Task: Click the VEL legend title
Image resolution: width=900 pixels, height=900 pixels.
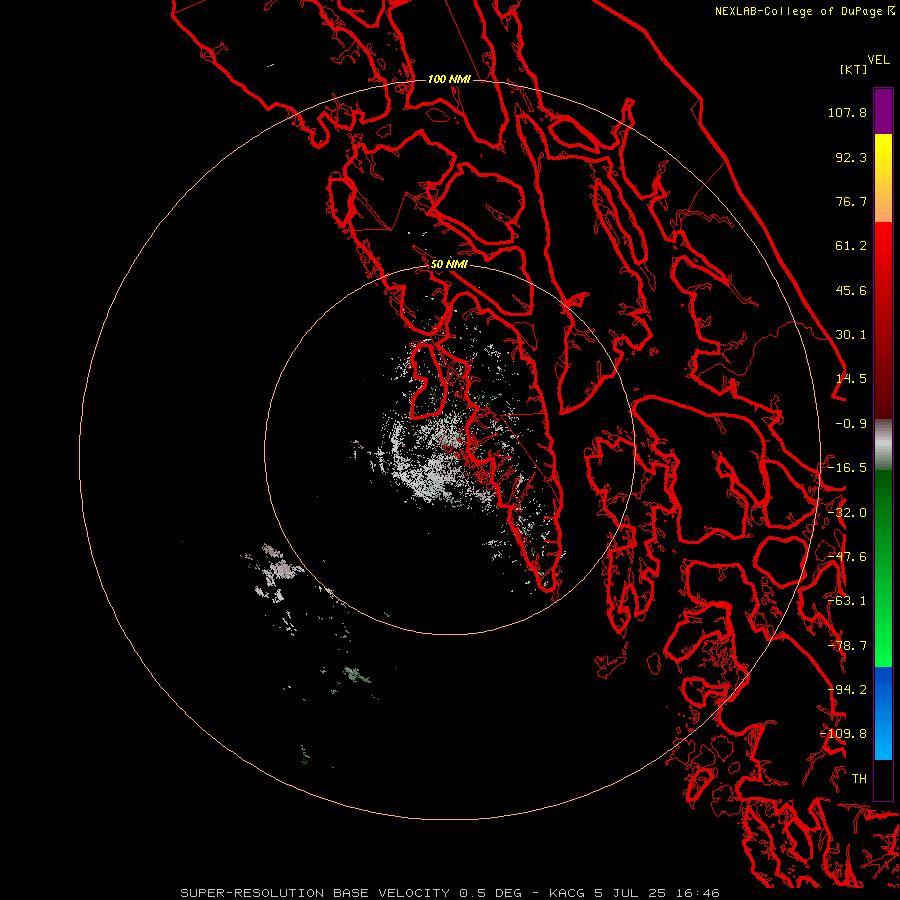Action: coord(878,60)
